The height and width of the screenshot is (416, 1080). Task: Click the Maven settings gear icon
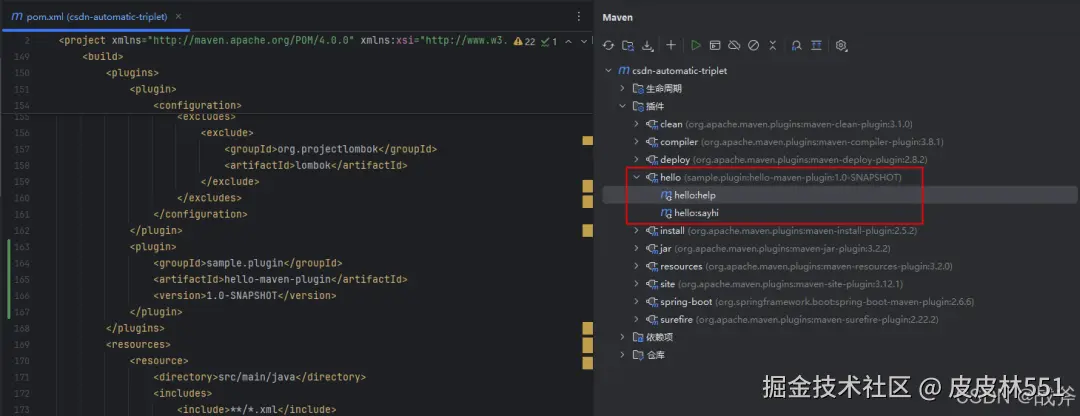(841, 46)
